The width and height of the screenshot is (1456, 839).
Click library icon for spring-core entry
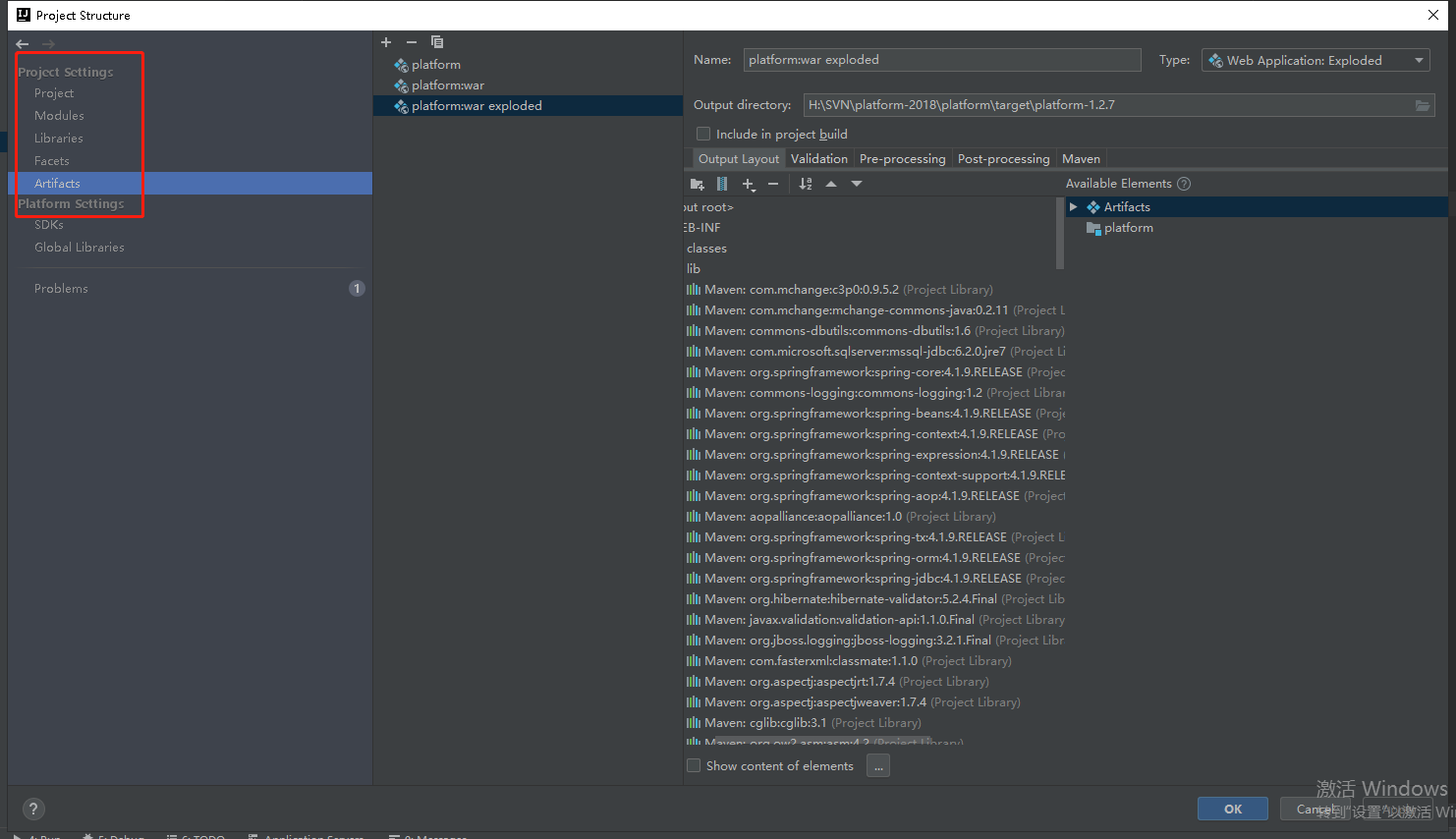click(694, 372)
